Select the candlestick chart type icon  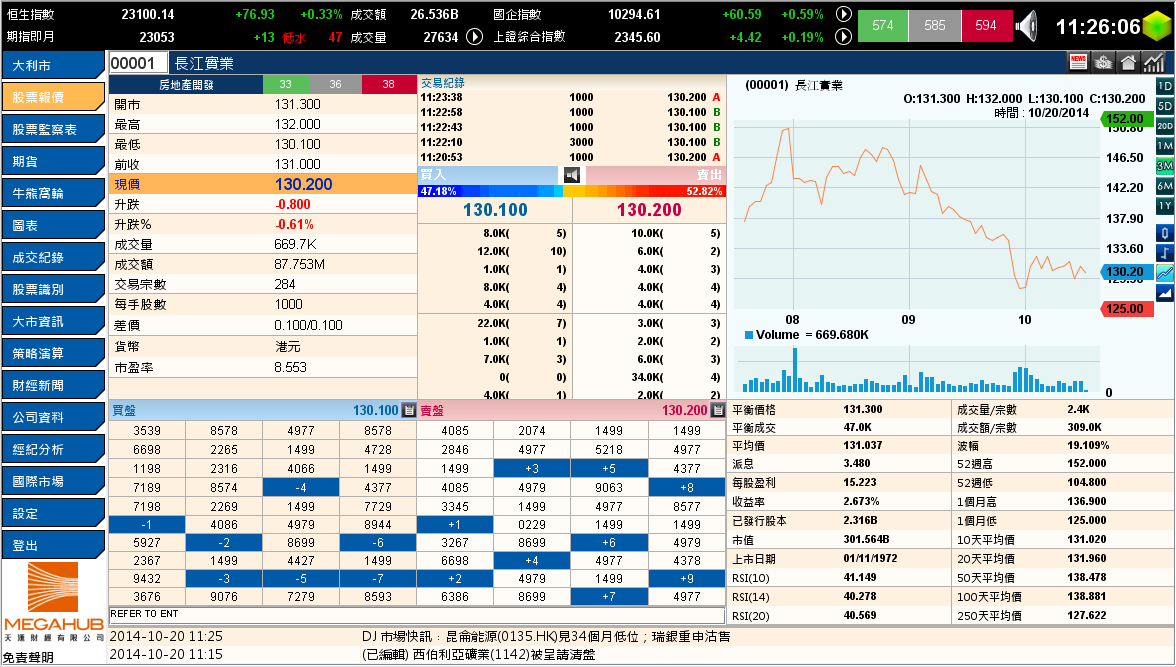coord(1165,233)
